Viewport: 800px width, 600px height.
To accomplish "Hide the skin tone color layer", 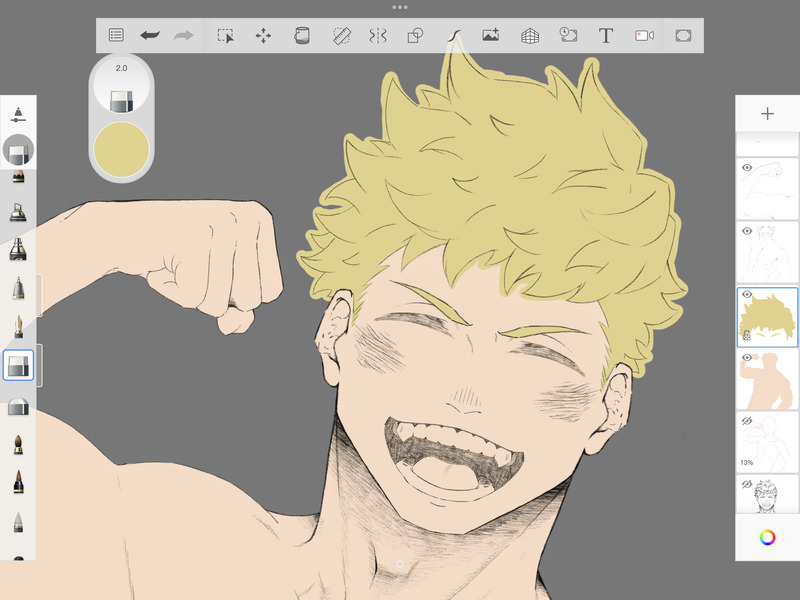I will click(747, 358).
